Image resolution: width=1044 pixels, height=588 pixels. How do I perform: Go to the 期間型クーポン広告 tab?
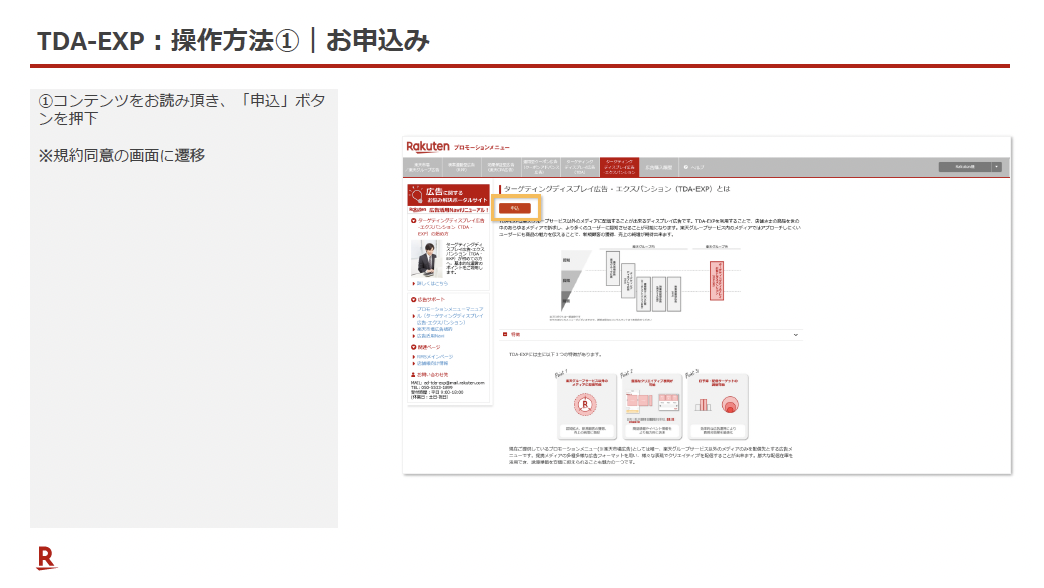coord(540,167)
